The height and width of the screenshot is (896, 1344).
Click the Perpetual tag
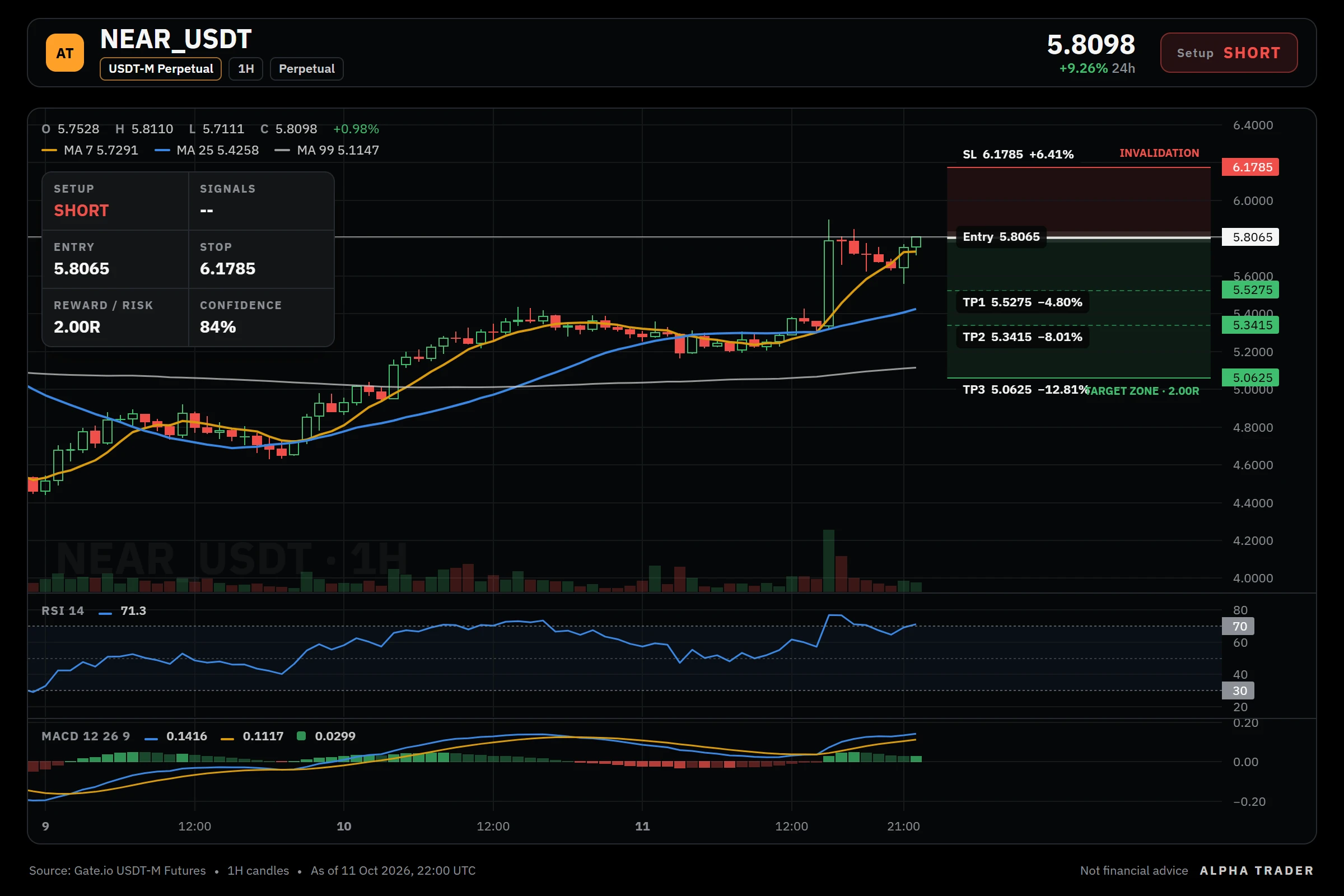[x=306, y=68]
